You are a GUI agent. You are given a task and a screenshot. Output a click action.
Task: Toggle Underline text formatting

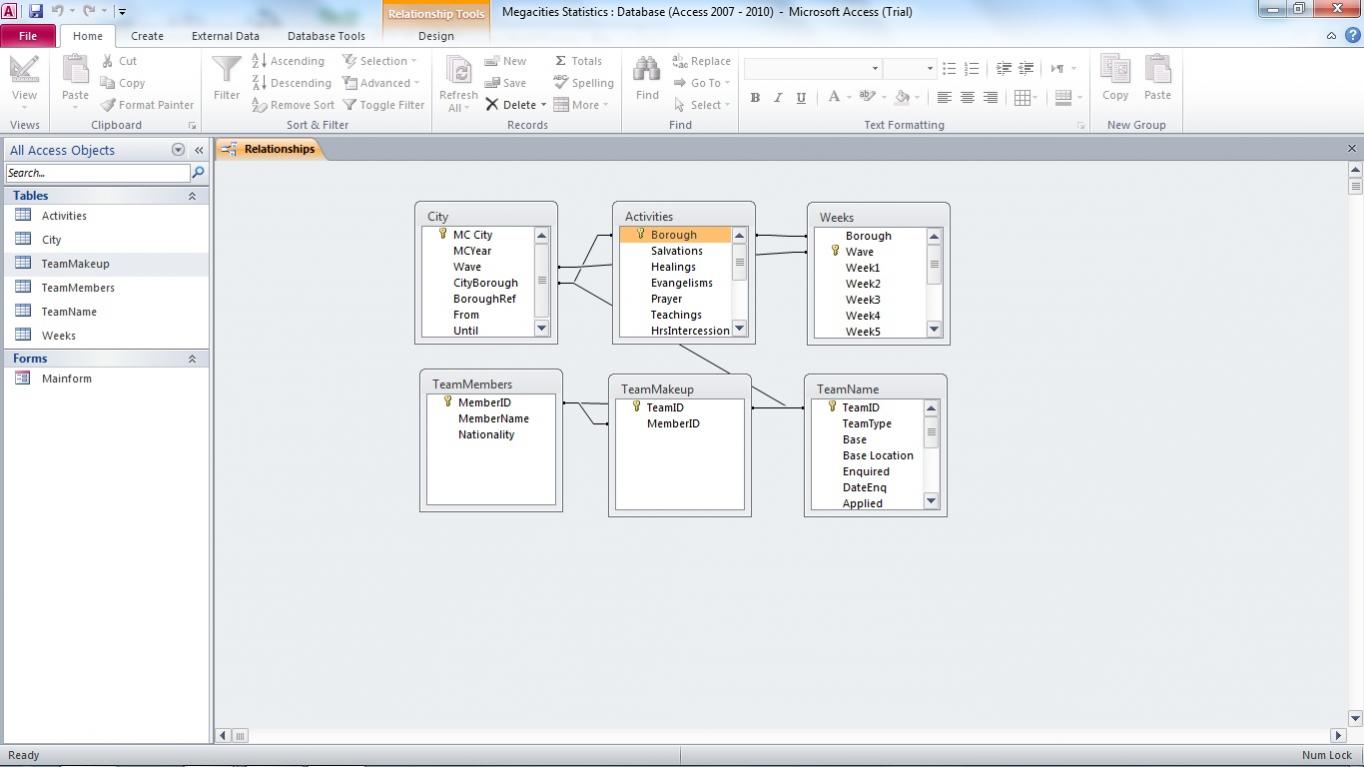point(801,98)
